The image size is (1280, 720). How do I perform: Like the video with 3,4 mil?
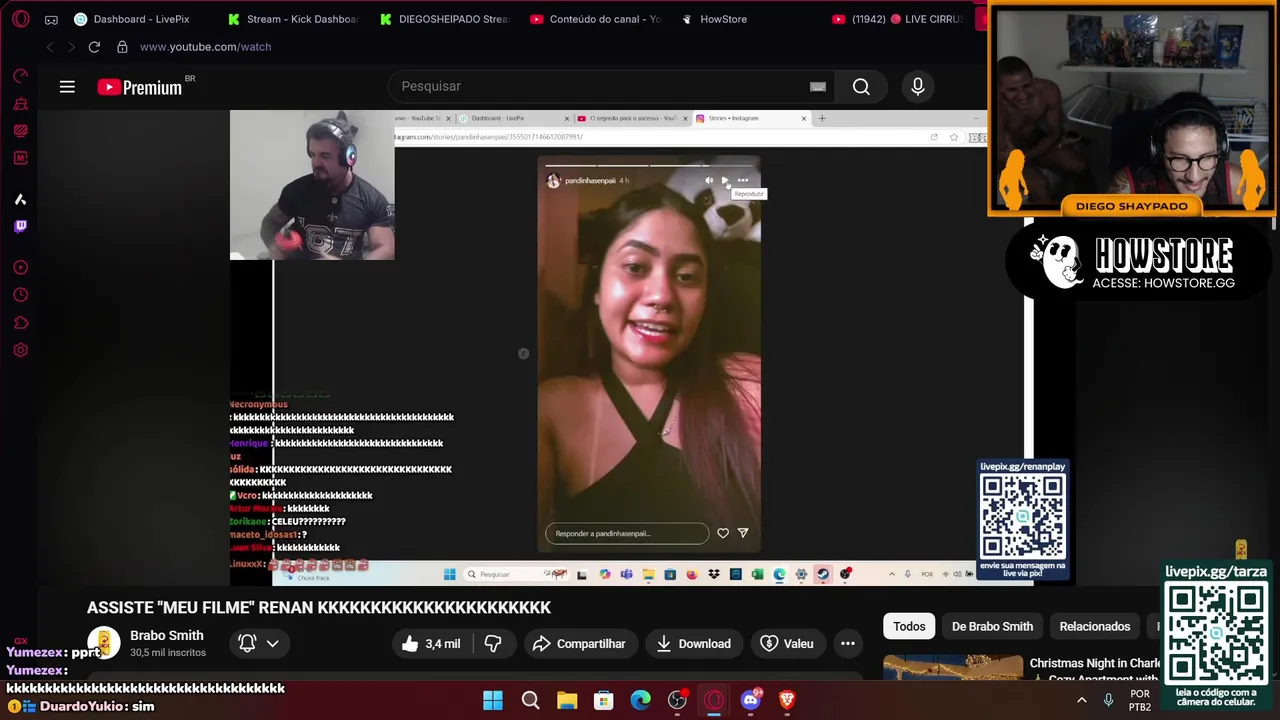point(431,644)
